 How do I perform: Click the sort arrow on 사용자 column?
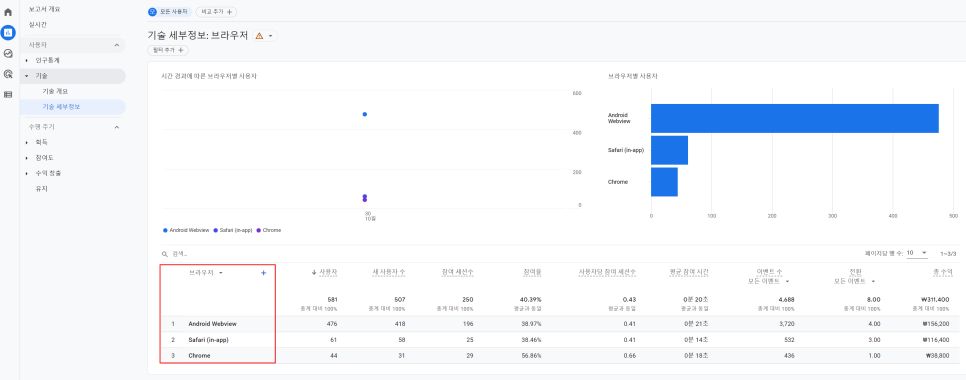pyautogui.click(x=314, y=272)
